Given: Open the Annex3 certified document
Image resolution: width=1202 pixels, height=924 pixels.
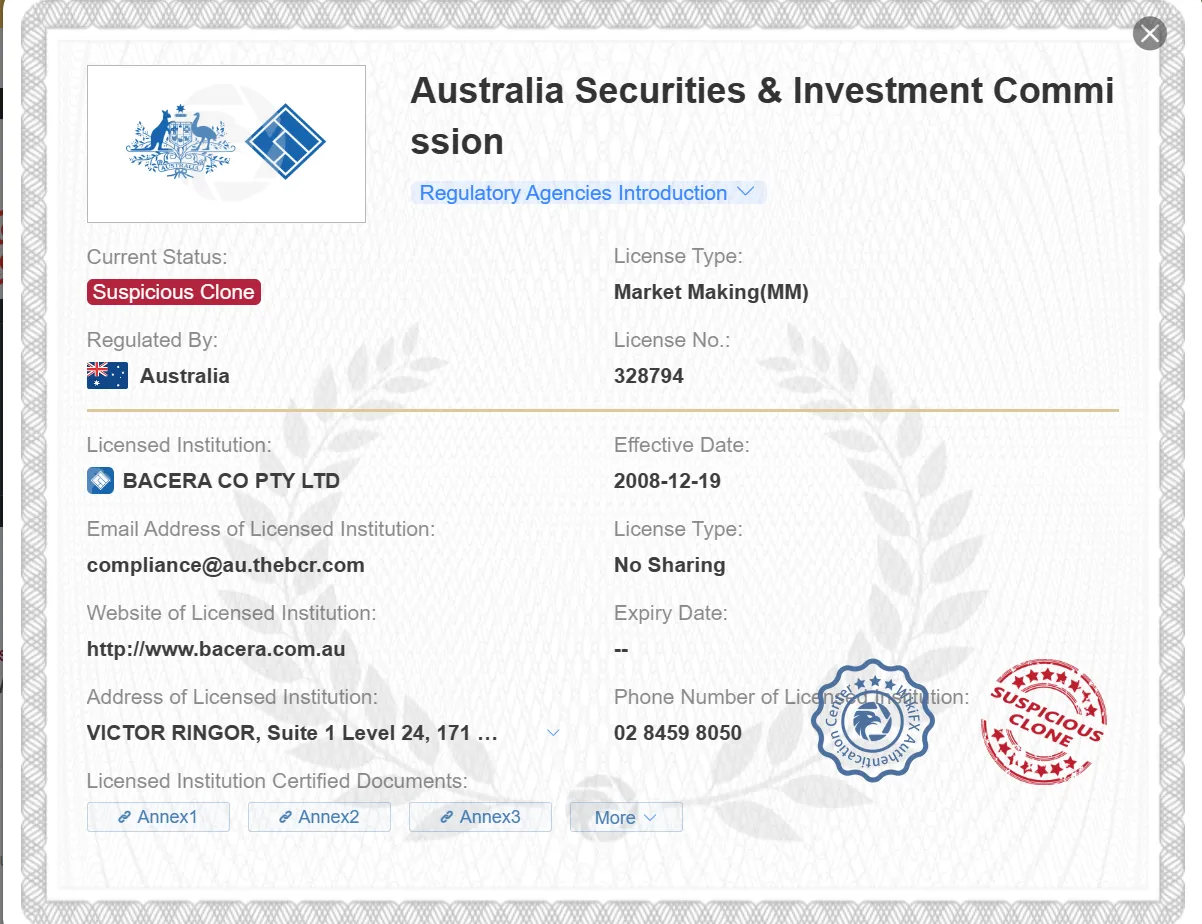Looking at the screenshot, I should point(480,817).
